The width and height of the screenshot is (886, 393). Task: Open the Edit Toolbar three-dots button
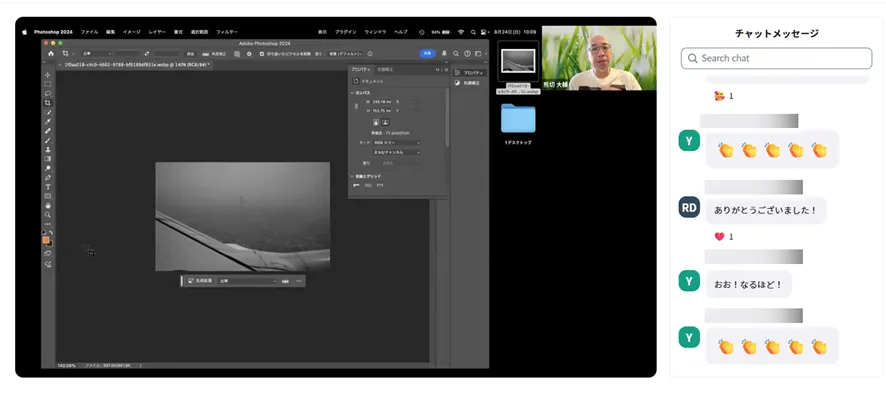[x=47, y=224]
